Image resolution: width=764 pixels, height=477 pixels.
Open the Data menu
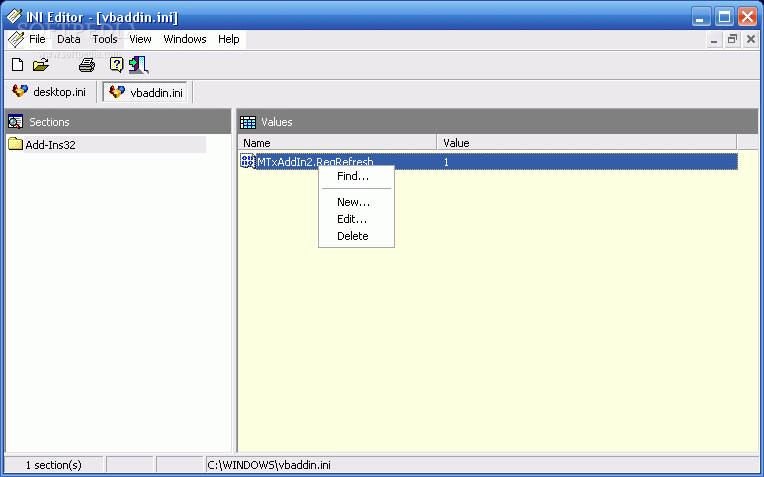click(x=69, y=39)
